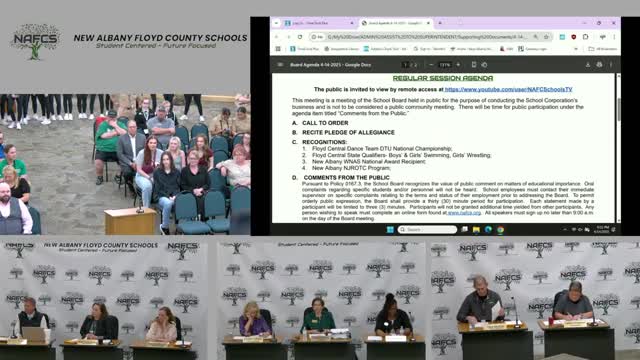Open PDF viewer more actions menu
Screen dimensions: 640x360
611,64
